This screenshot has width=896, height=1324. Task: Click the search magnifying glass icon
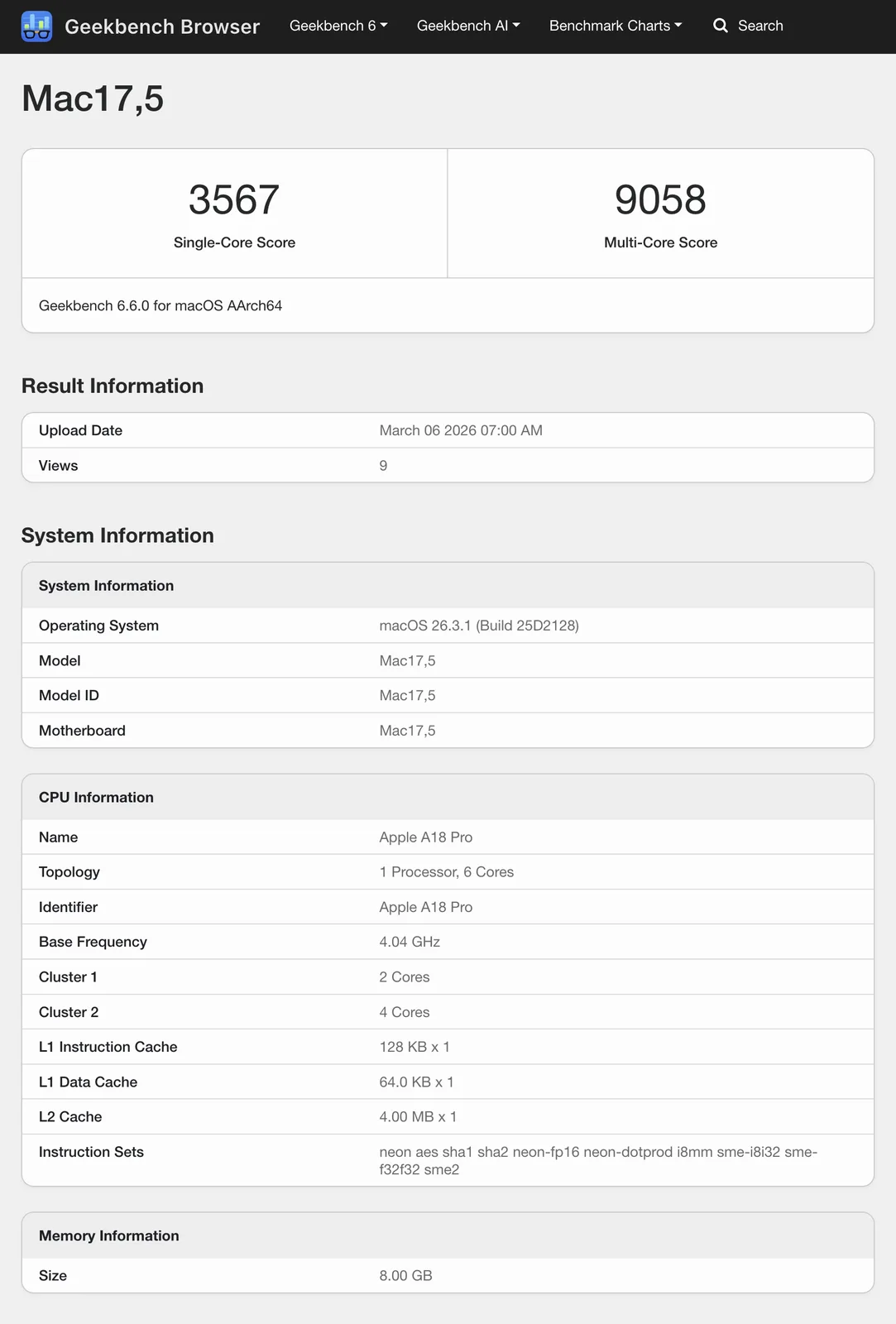[721, 26]
